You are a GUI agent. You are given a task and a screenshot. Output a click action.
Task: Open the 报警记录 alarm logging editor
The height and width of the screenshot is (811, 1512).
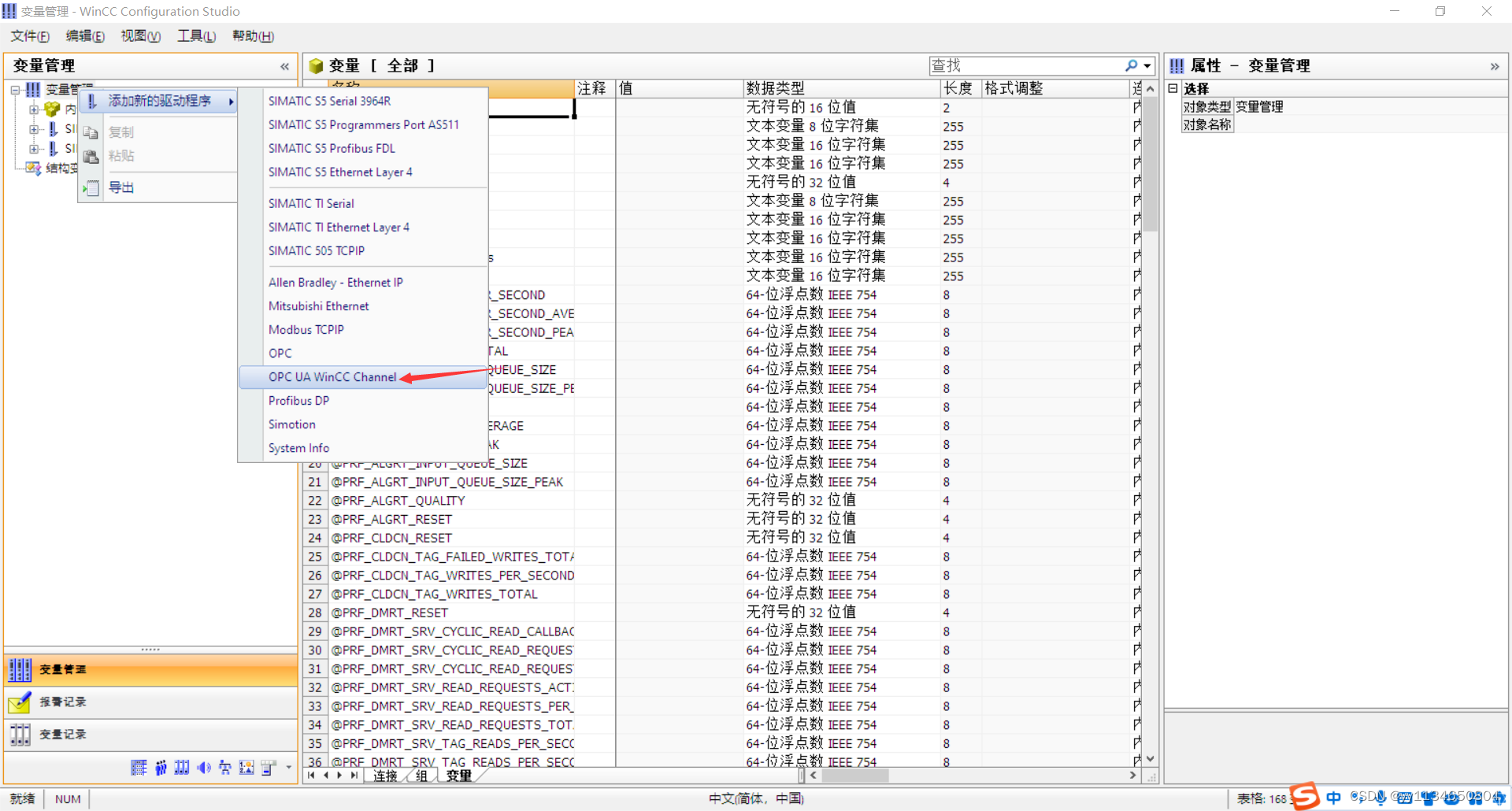tap(150, 702)
